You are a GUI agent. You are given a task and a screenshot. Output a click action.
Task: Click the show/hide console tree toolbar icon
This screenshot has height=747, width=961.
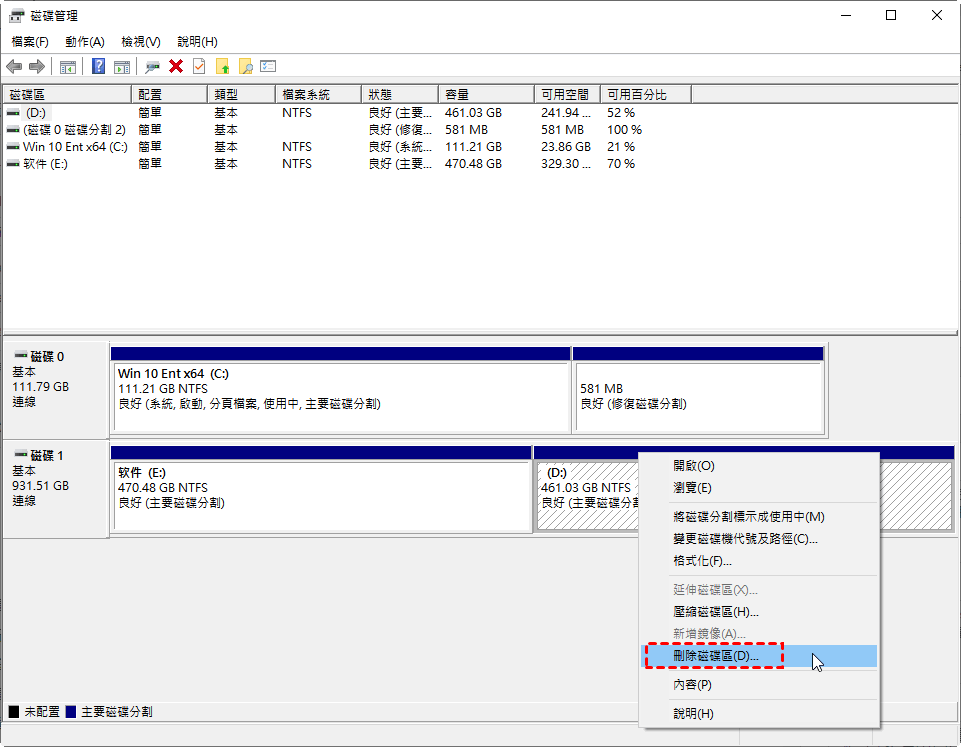(x=68, y=67)
